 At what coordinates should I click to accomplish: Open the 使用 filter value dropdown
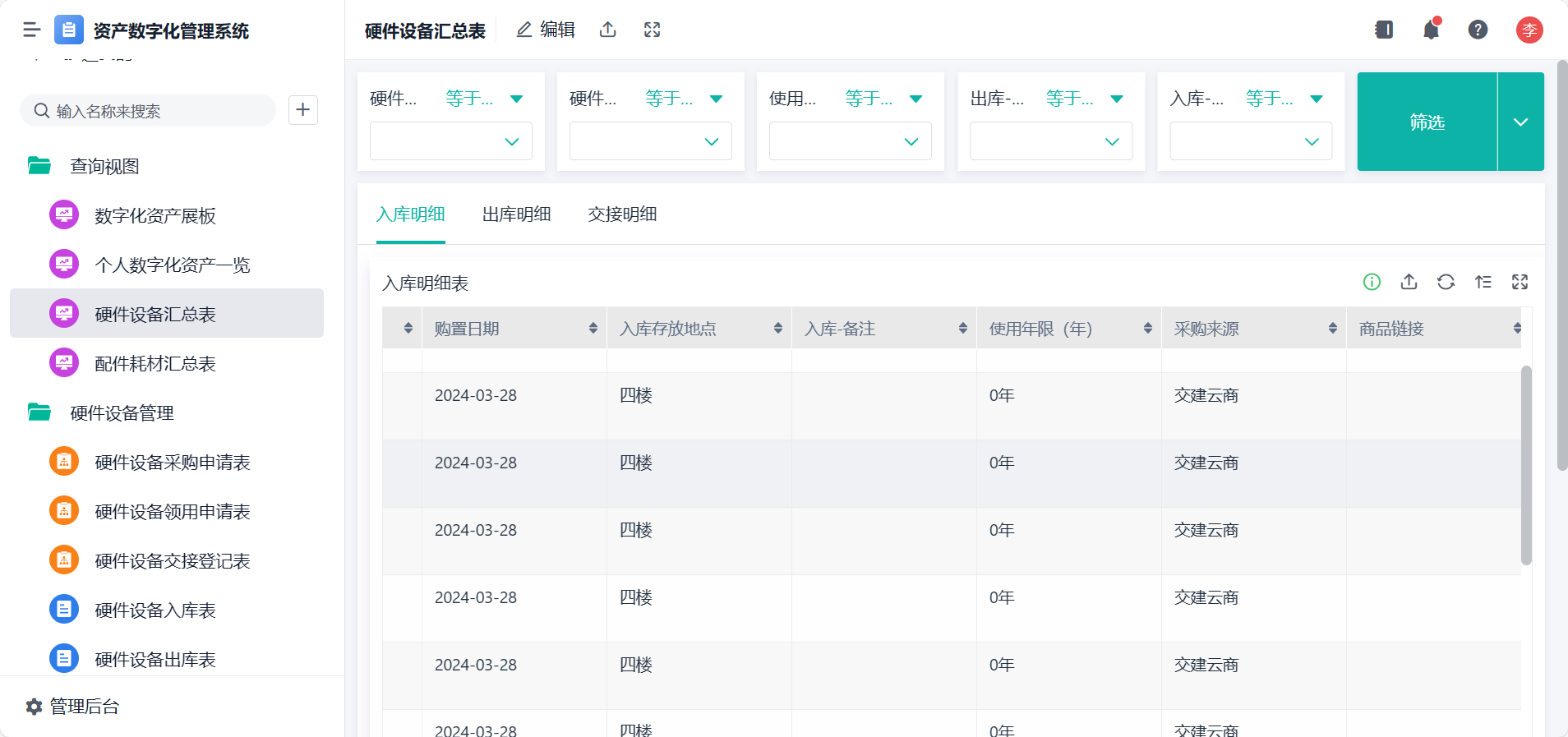click(850, 141)
